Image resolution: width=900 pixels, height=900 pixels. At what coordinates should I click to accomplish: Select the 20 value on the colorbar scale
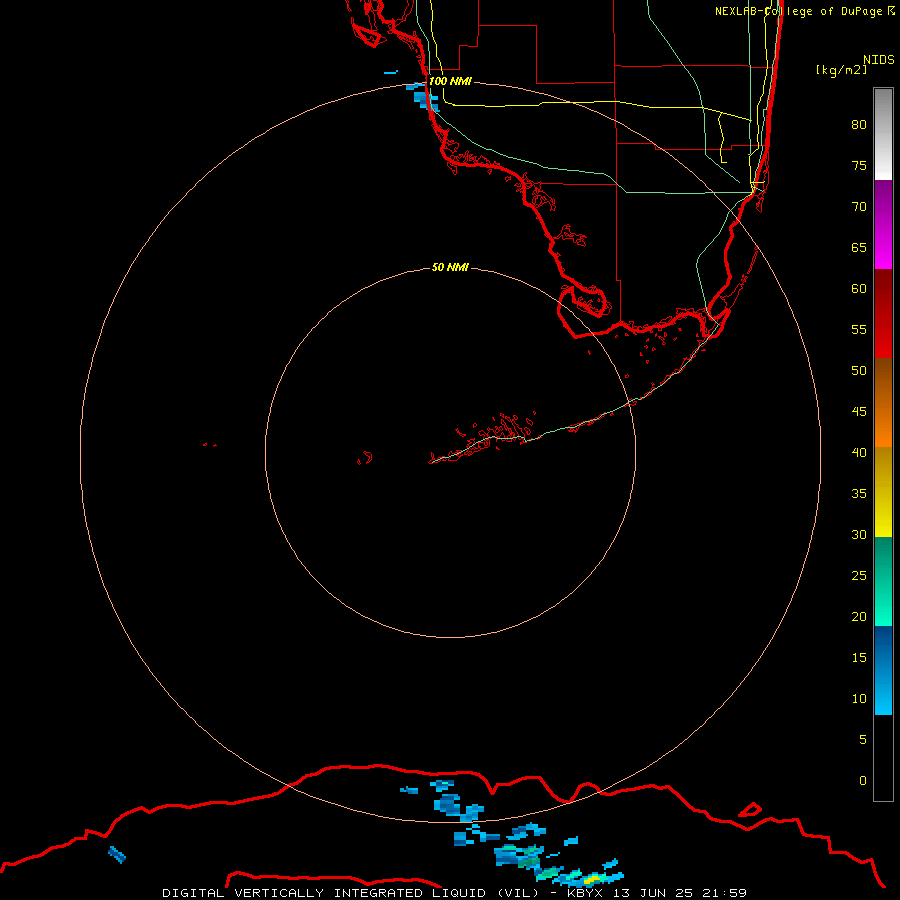pos(859,616)
